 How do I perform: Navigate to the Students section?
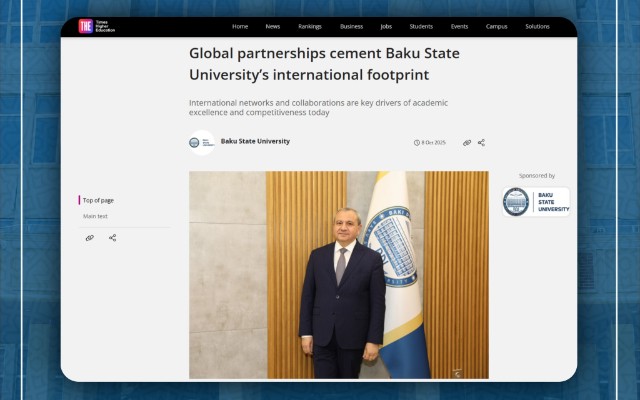tap(421, 27)
